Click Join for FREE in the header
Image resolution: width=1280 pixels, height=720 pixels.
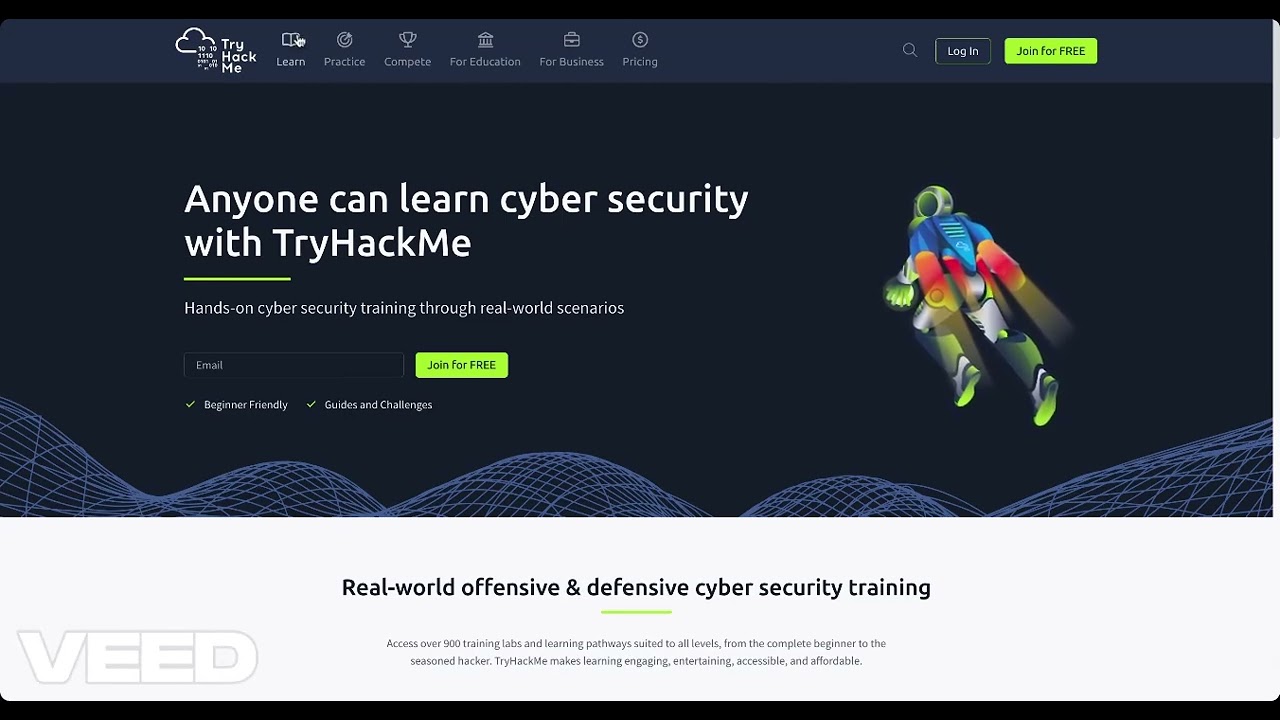pyautogui.click(x=1051, y=51)
